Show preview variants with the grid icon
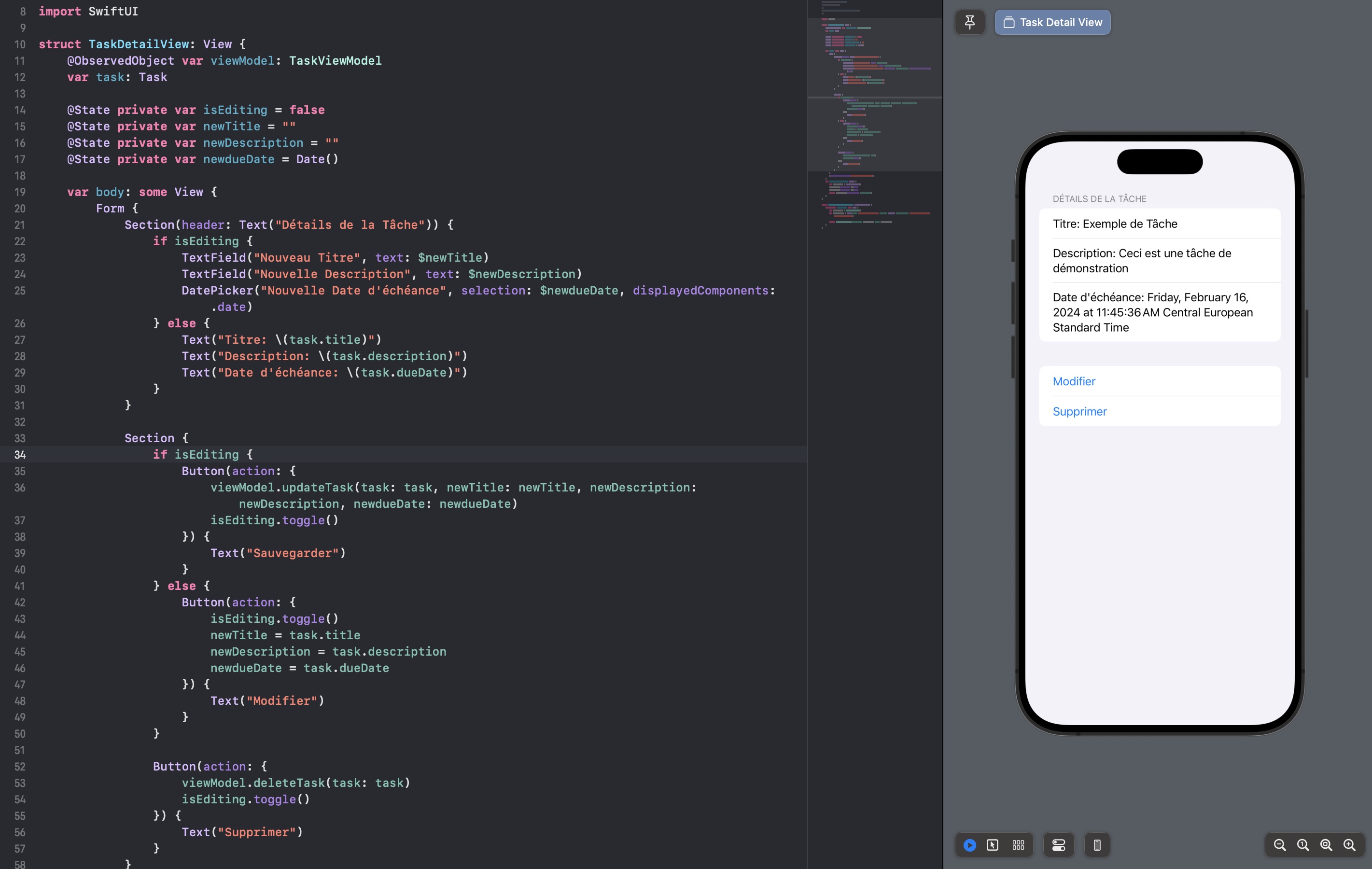The image size is (1372, 869). point(1018,845)
